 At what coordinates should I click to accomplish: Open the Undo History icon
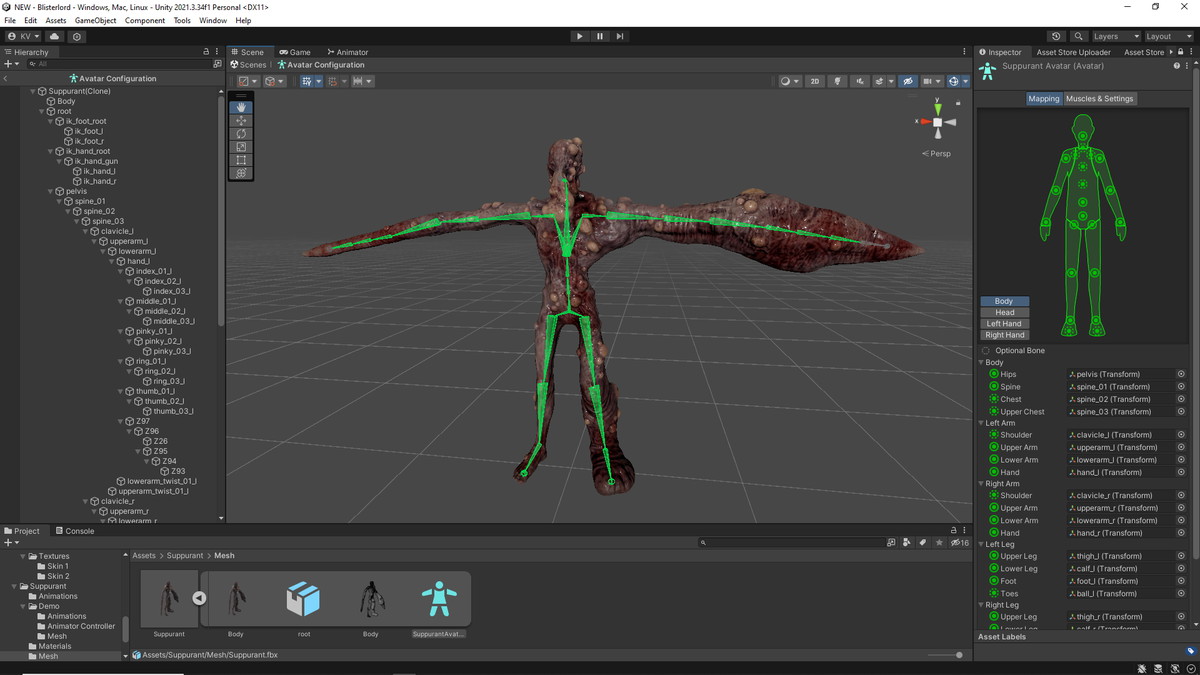coord(1057,36)
